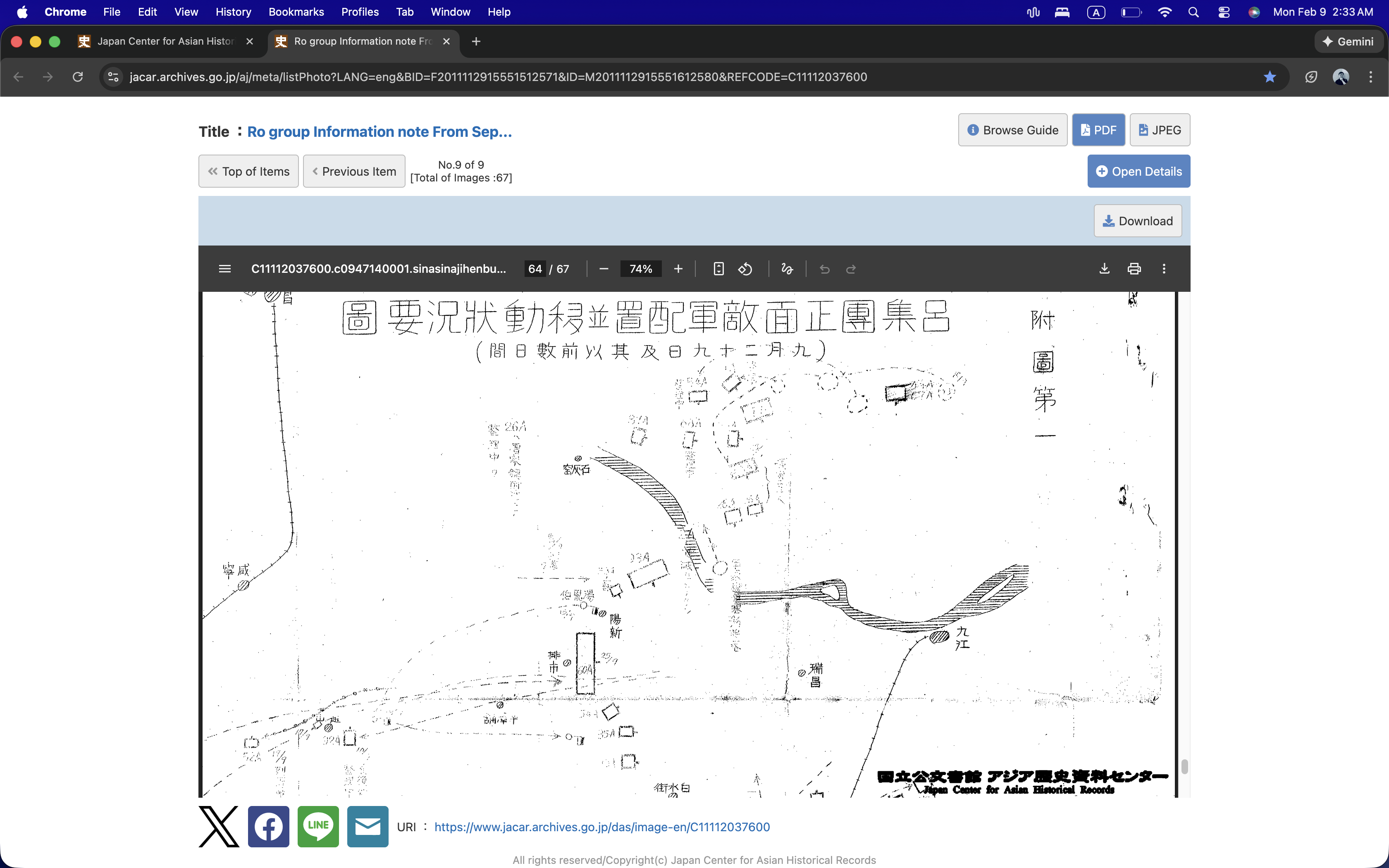Zoom out the PDF document
1389x868 pixels.
(x=603, y=269)
